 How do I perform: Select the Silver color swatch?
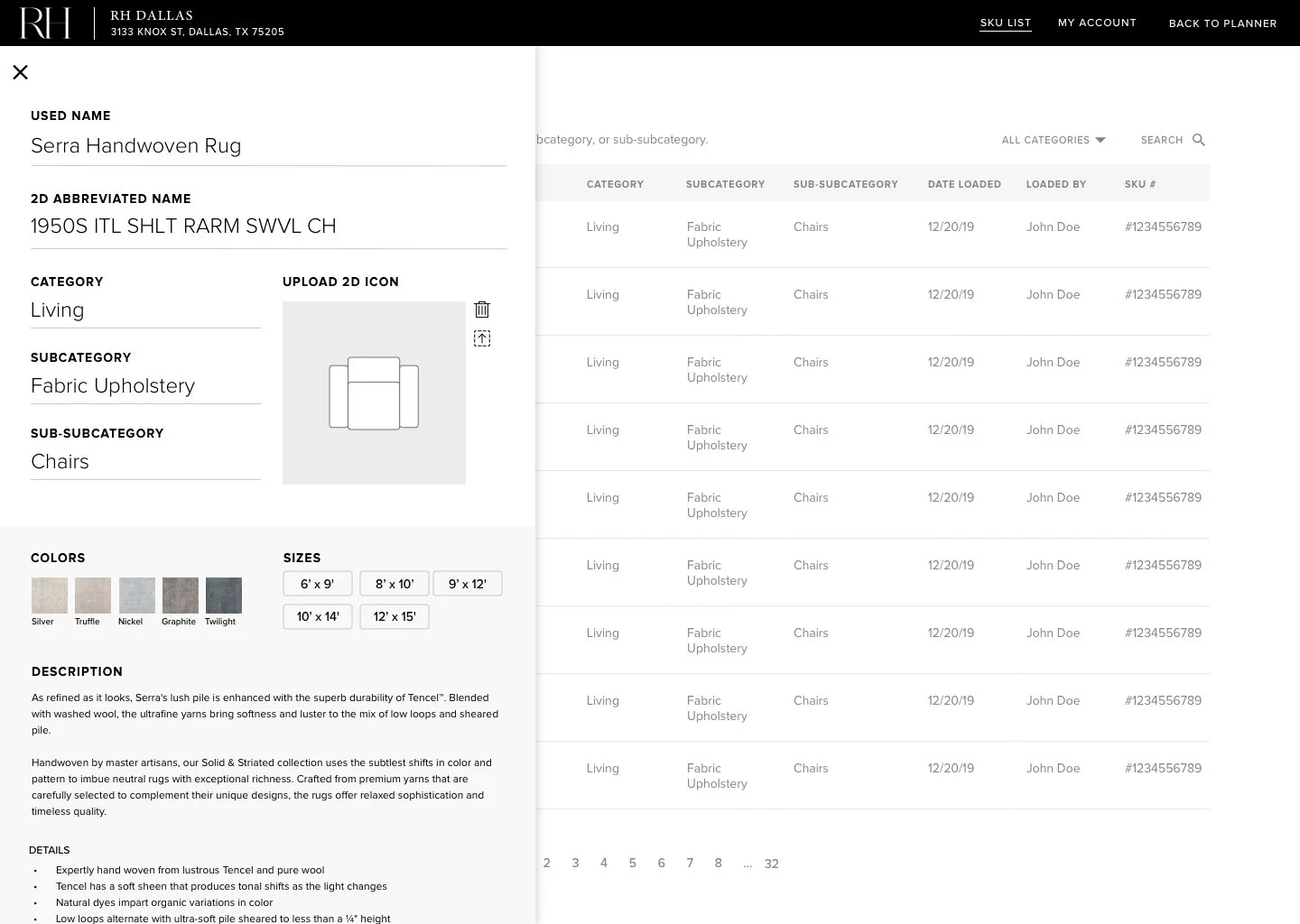pos(50,596)
